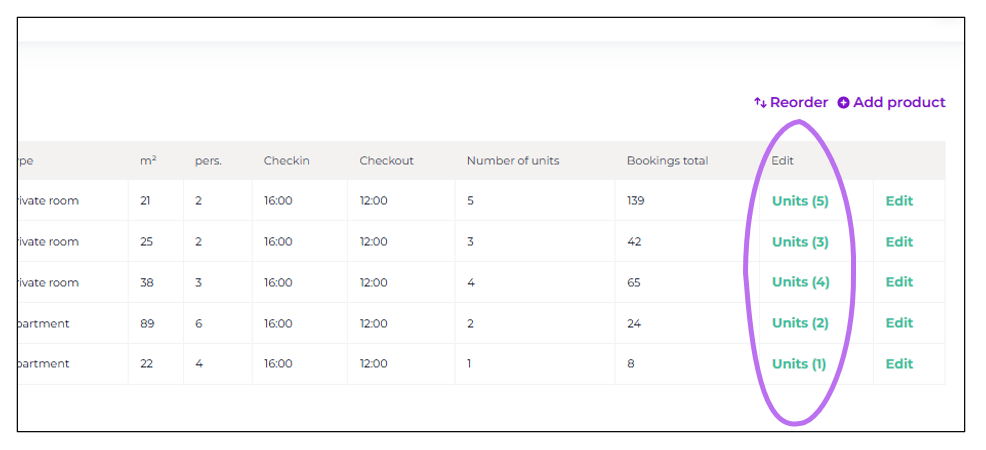Click the Checkout column header
The width and height of the screenshot is (986, 450).
click(386, 161)
